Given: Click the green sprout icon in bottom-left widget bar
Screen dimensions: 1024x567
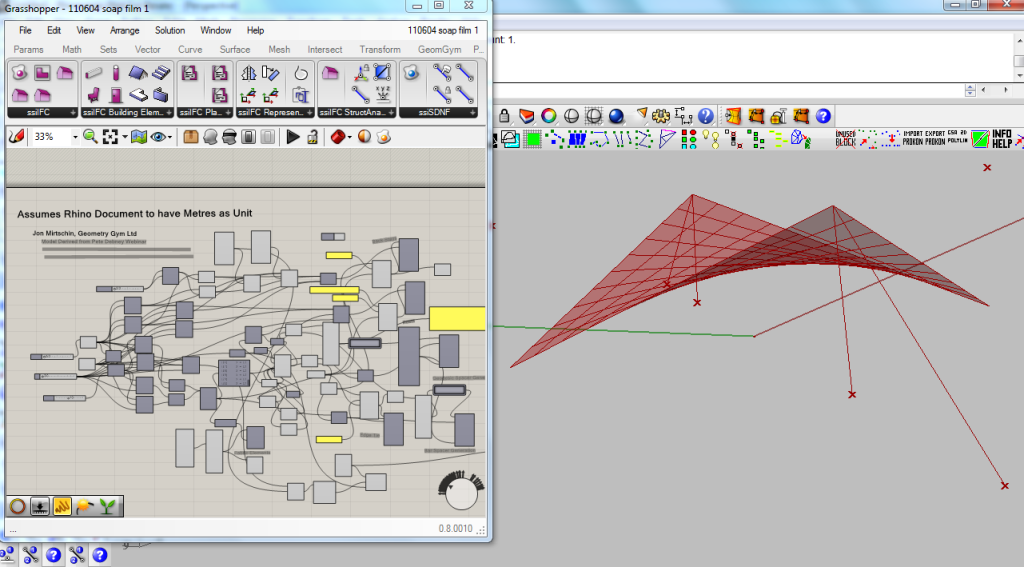Looking at the screenshot, I should tap(106, 506).
